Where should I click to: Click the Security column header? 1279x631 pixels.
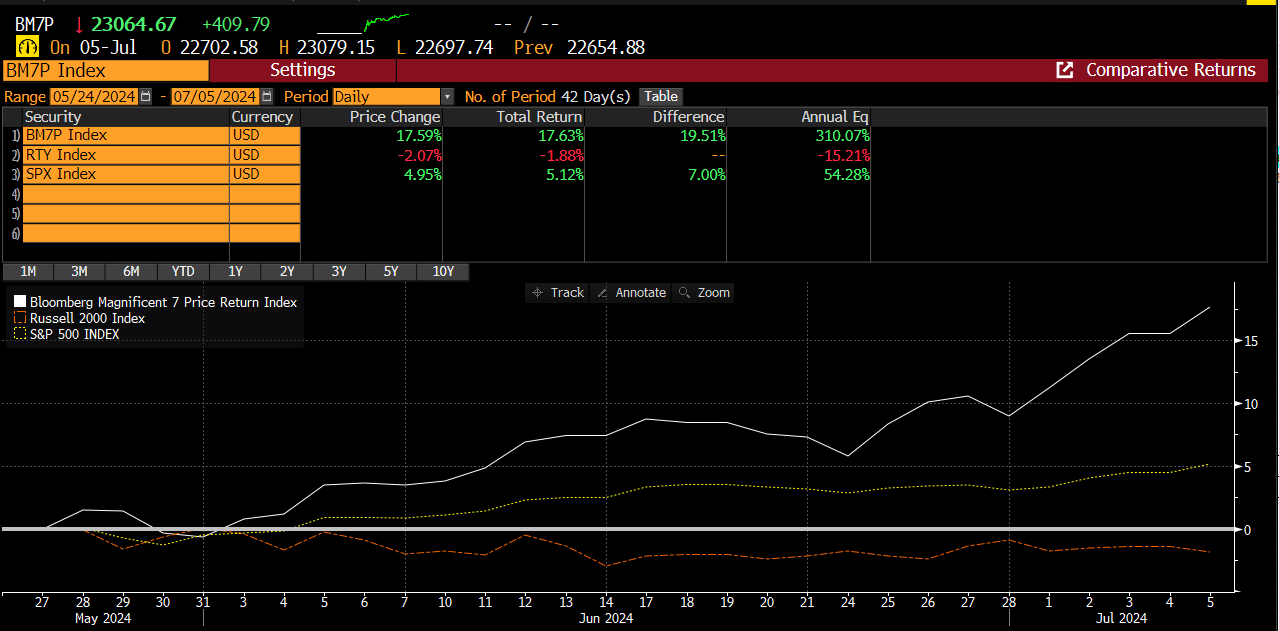125,117
